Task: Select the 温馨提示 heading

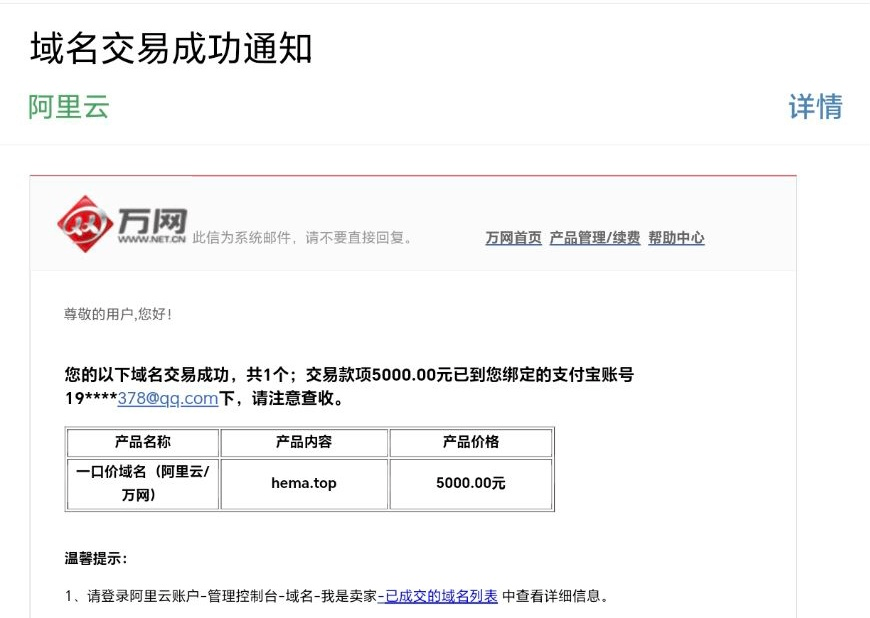Action: click(x=95, y=558)
